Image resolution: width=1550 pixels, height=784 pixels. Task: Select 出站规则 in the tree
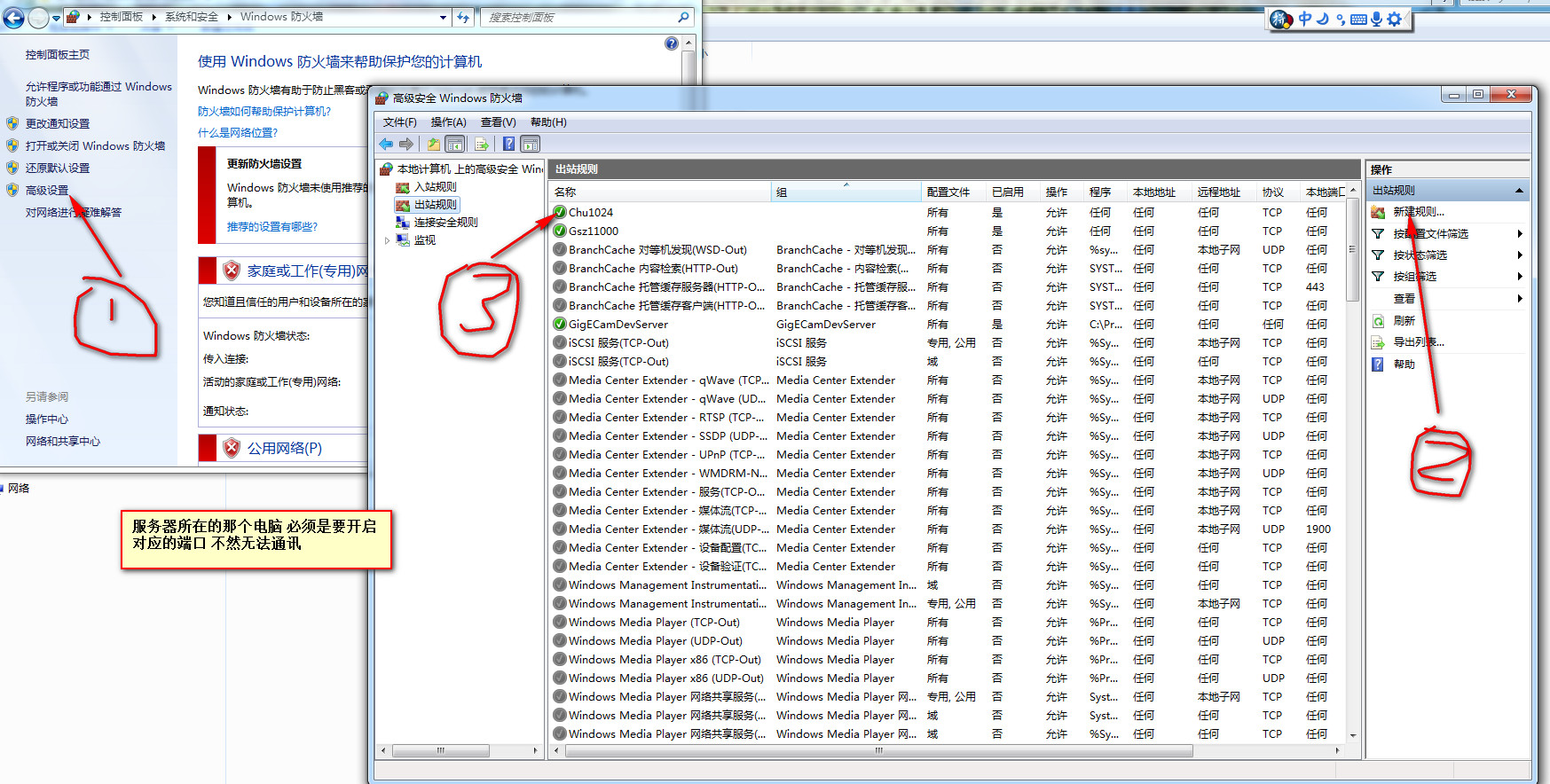(435, 205)
